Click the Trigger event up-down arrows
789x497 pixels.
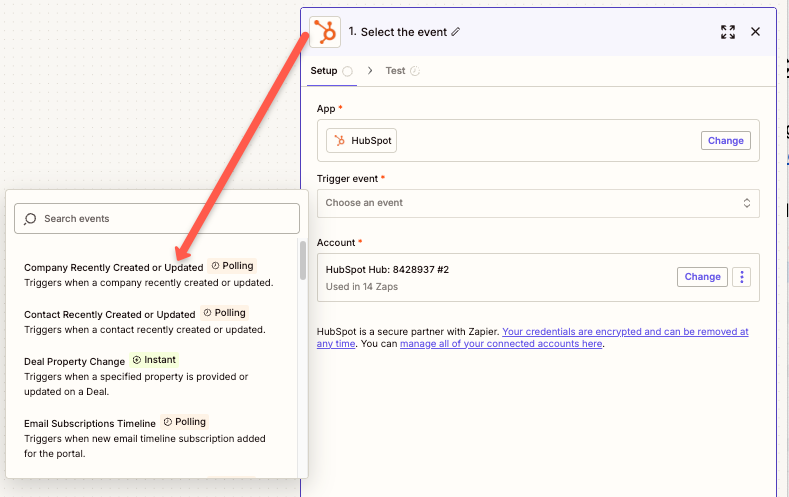tap(747, 203)
